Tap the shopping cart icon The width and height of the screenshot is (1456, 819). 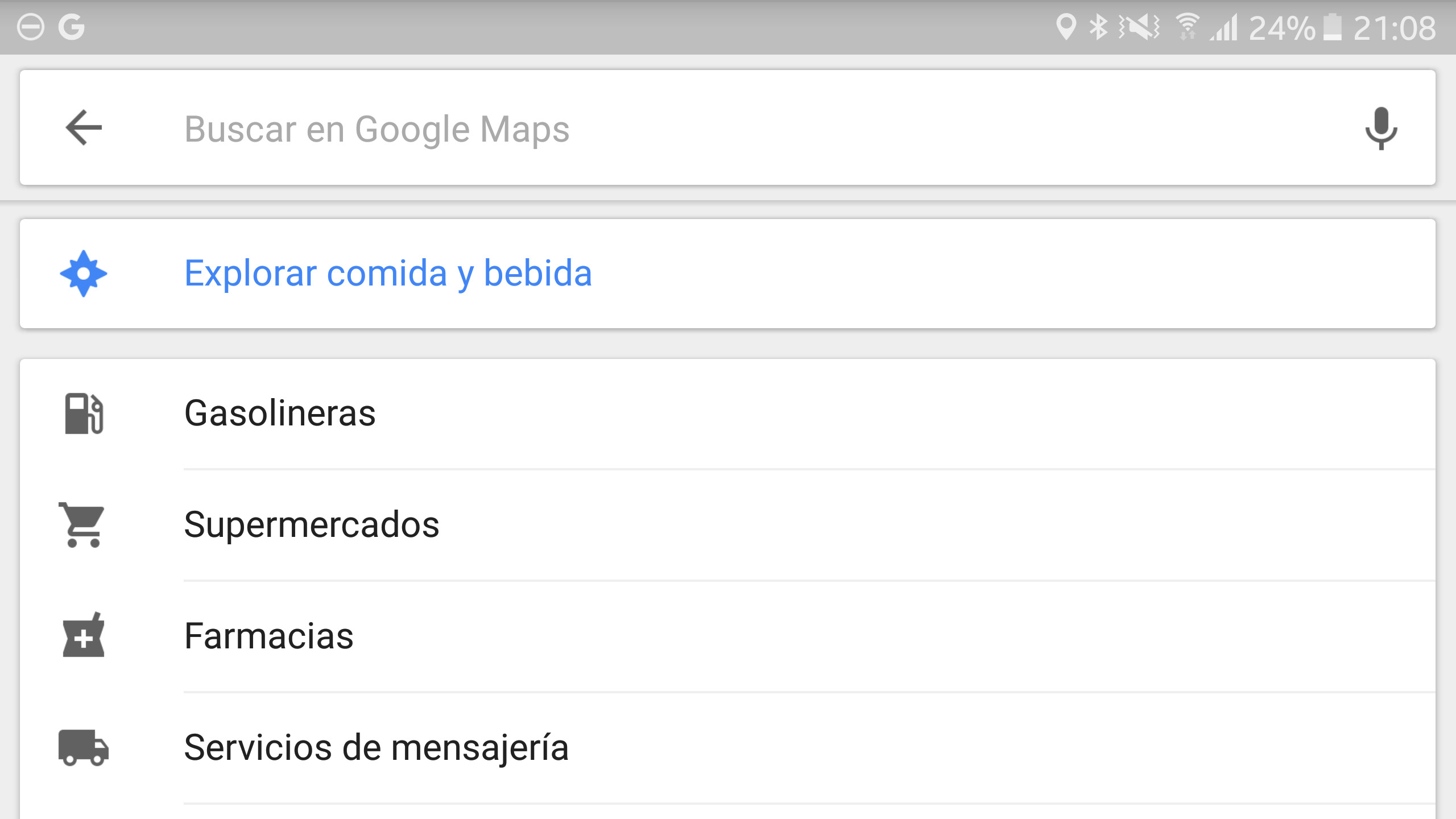tap(82, 524)
